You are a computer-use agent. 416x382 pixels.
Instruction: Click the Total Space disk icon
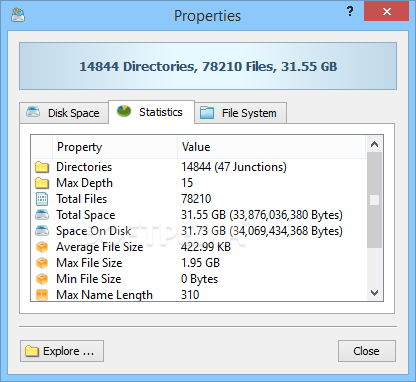42,215
